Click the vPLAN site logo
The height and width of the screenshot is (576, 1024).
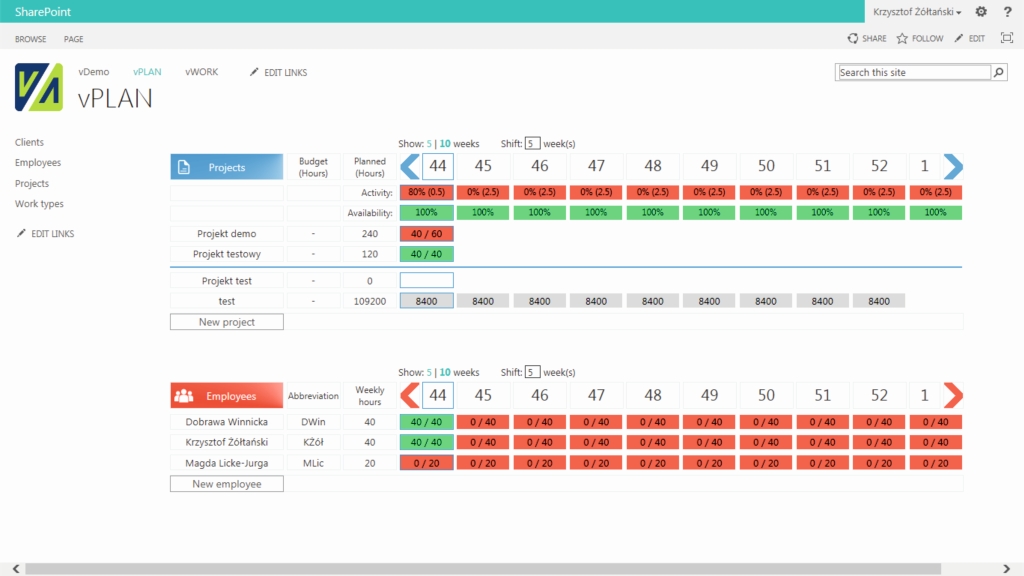[39, 87]
